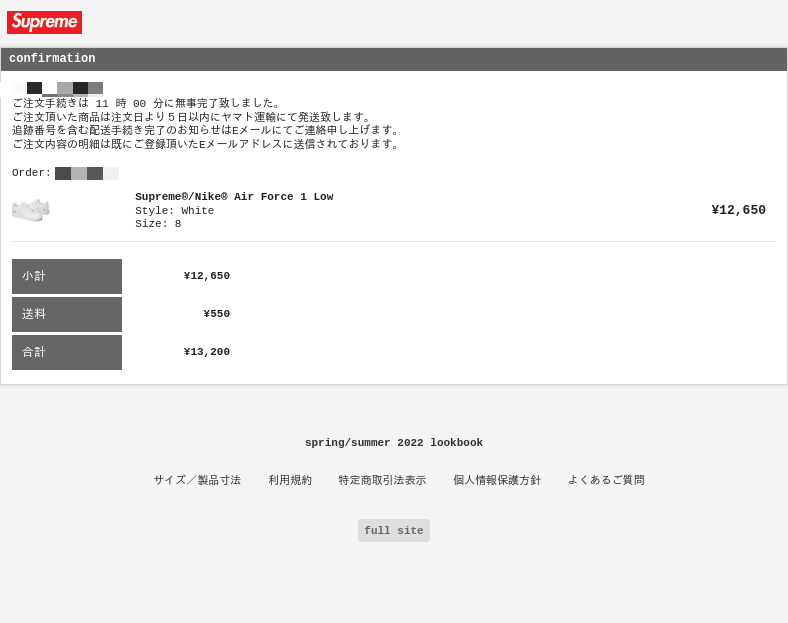Click the total amount ¥13,200

[x=207, y=352]
